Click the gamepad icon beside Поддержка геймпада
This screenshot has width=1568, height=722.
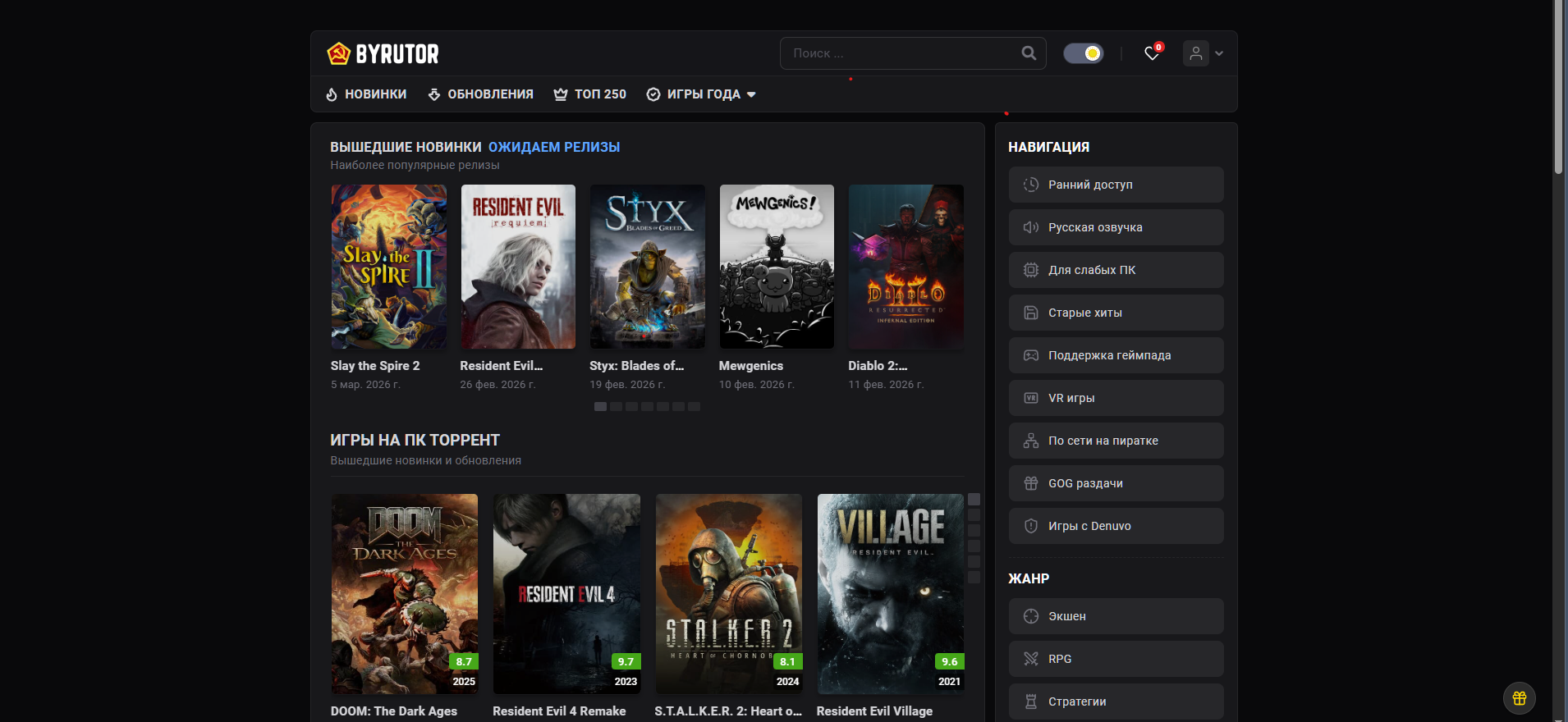click(x=1031, y=355)
